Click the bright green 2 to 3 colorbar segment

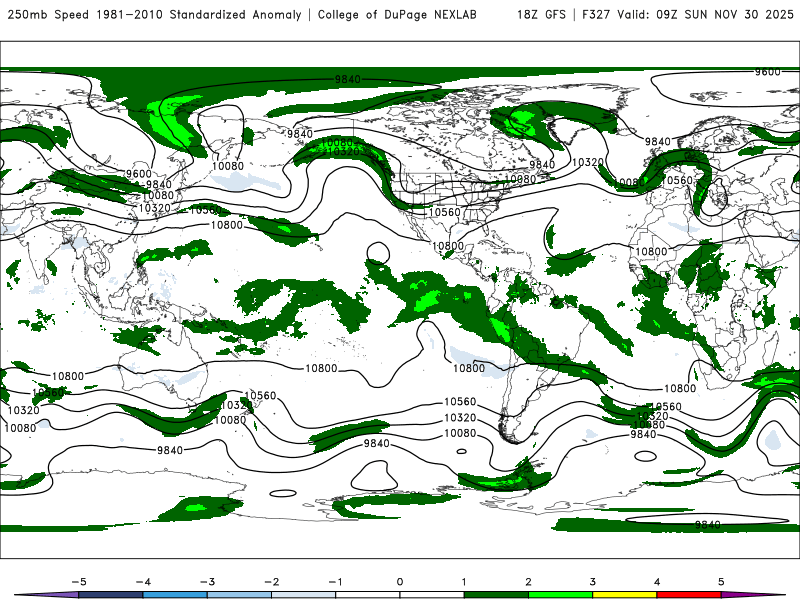(x=560, y=595)
